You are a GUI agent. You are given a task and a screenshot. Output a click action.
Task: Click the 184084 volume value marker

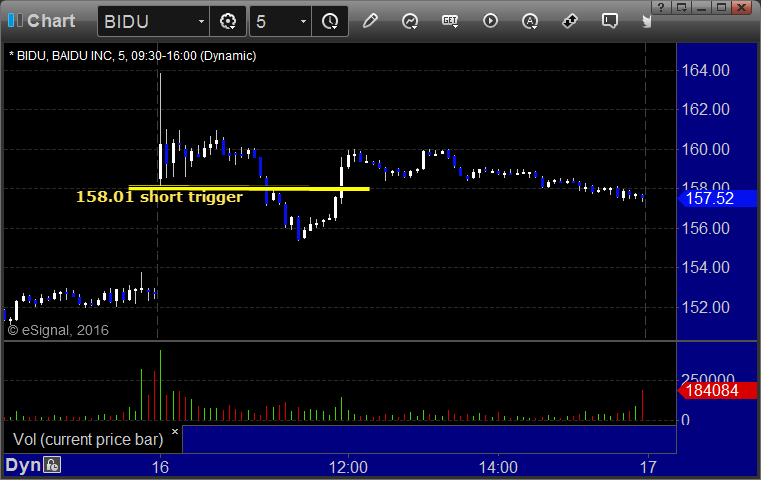(x=717, y=390)
